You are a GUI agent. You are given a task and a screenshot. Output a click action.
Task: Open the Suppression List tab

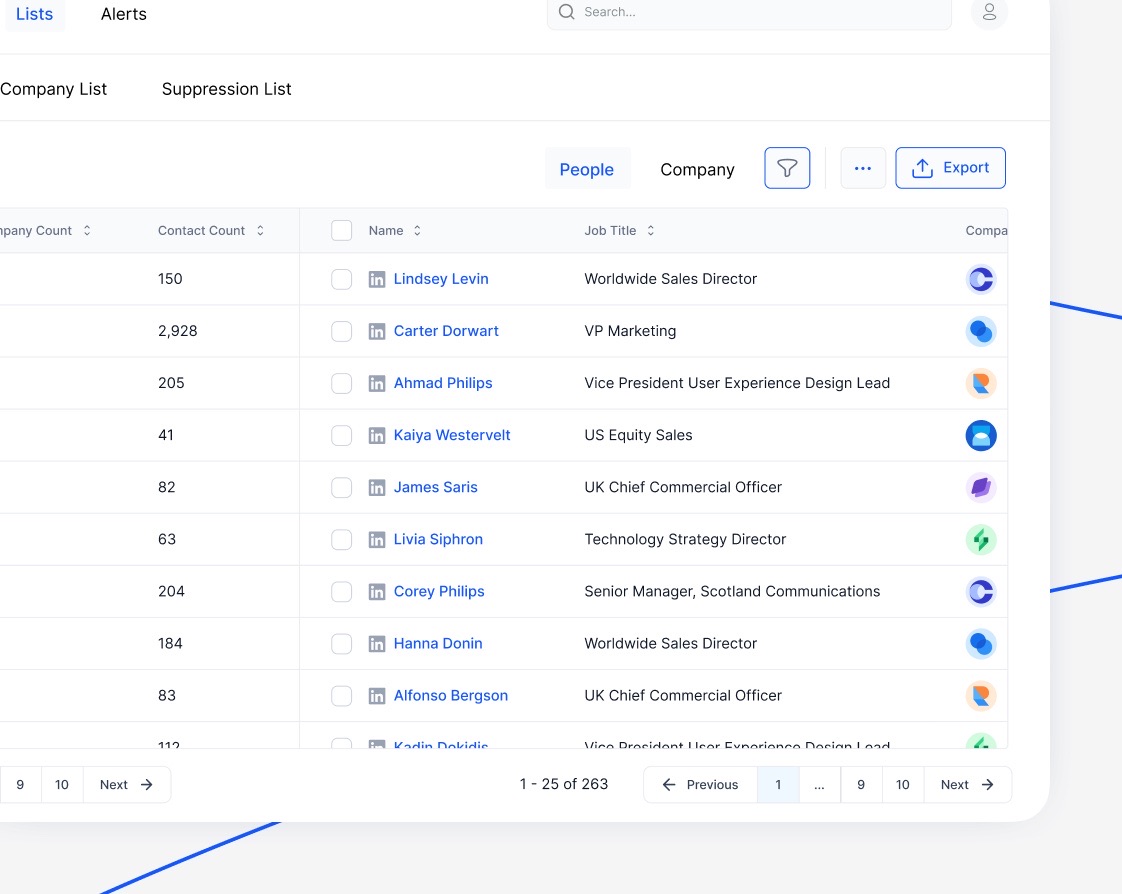[x=226, y=89]
